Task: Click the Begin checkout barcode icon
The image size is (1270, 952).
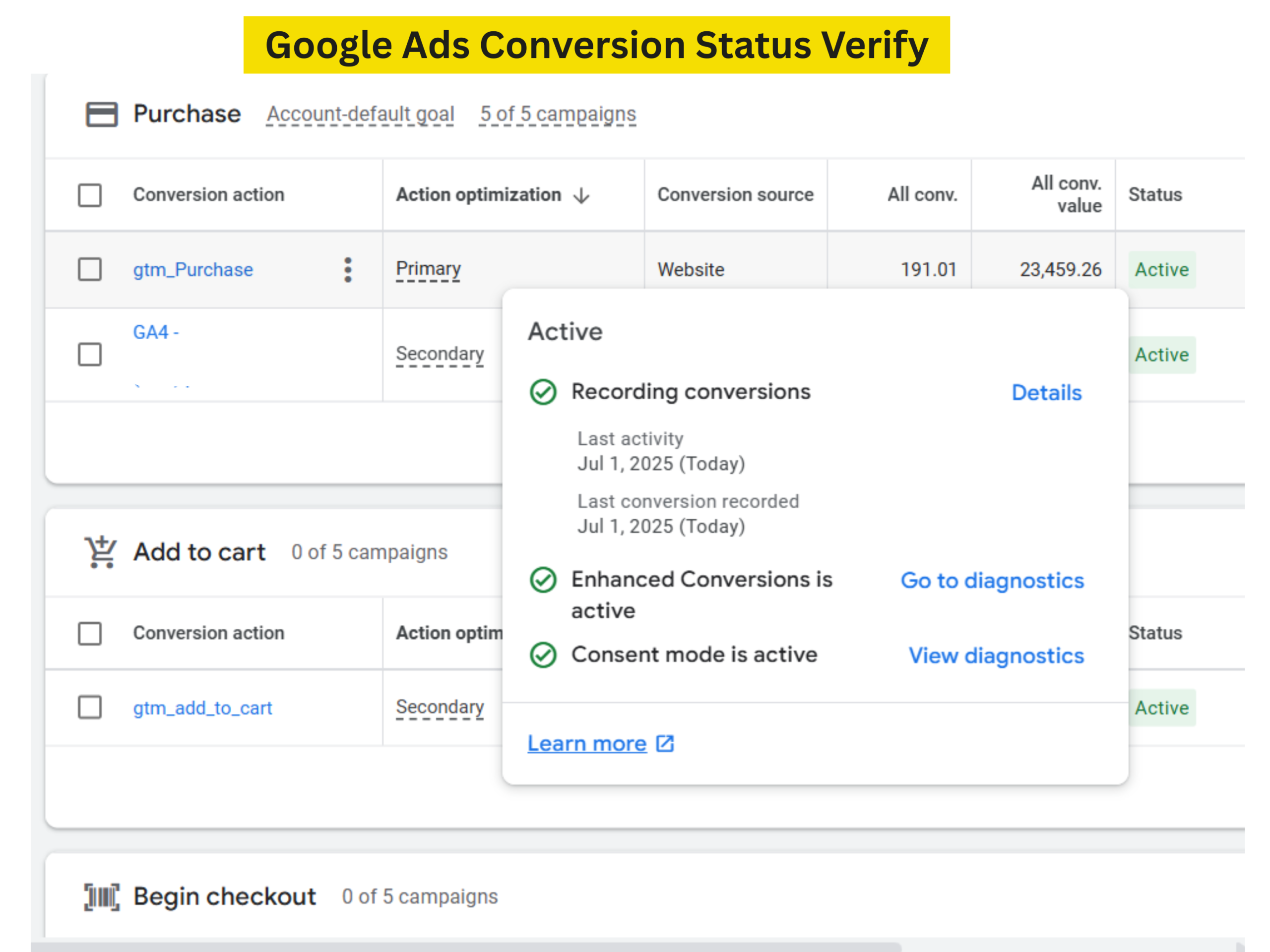Action: click(x=102, y=896)
